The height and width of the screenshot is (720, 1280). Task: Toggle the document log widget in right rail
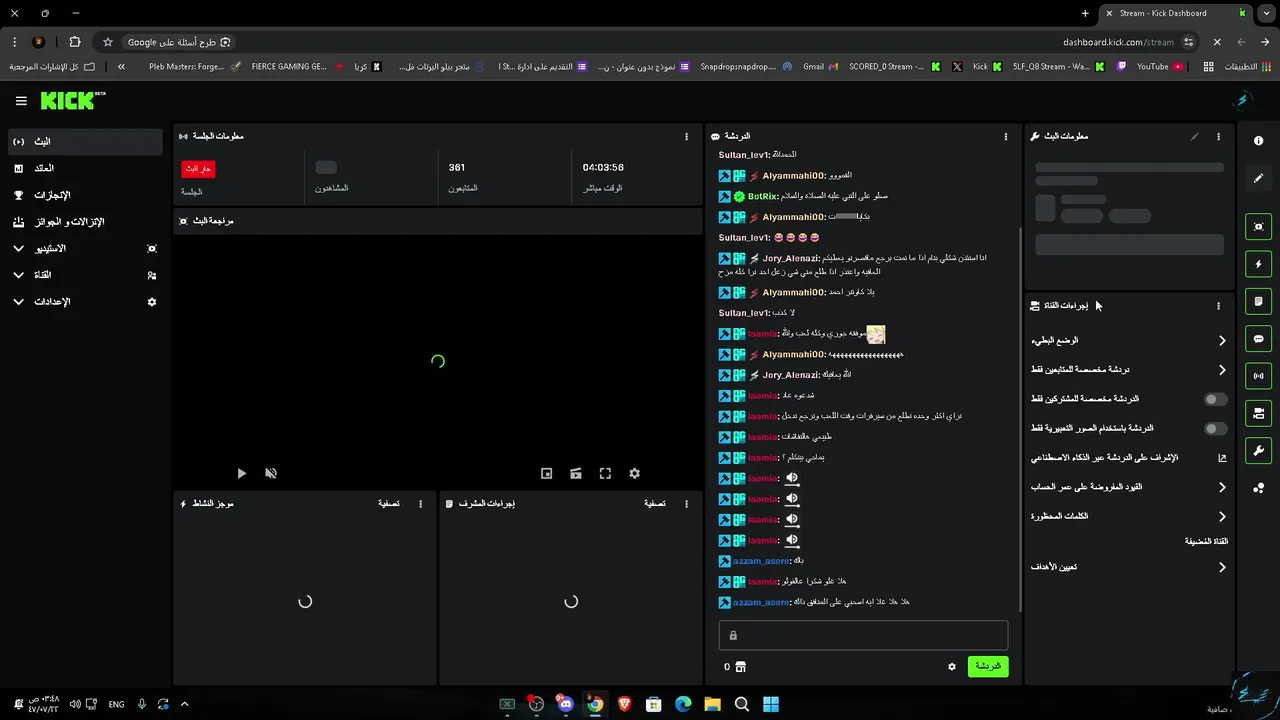[1258, 301]
